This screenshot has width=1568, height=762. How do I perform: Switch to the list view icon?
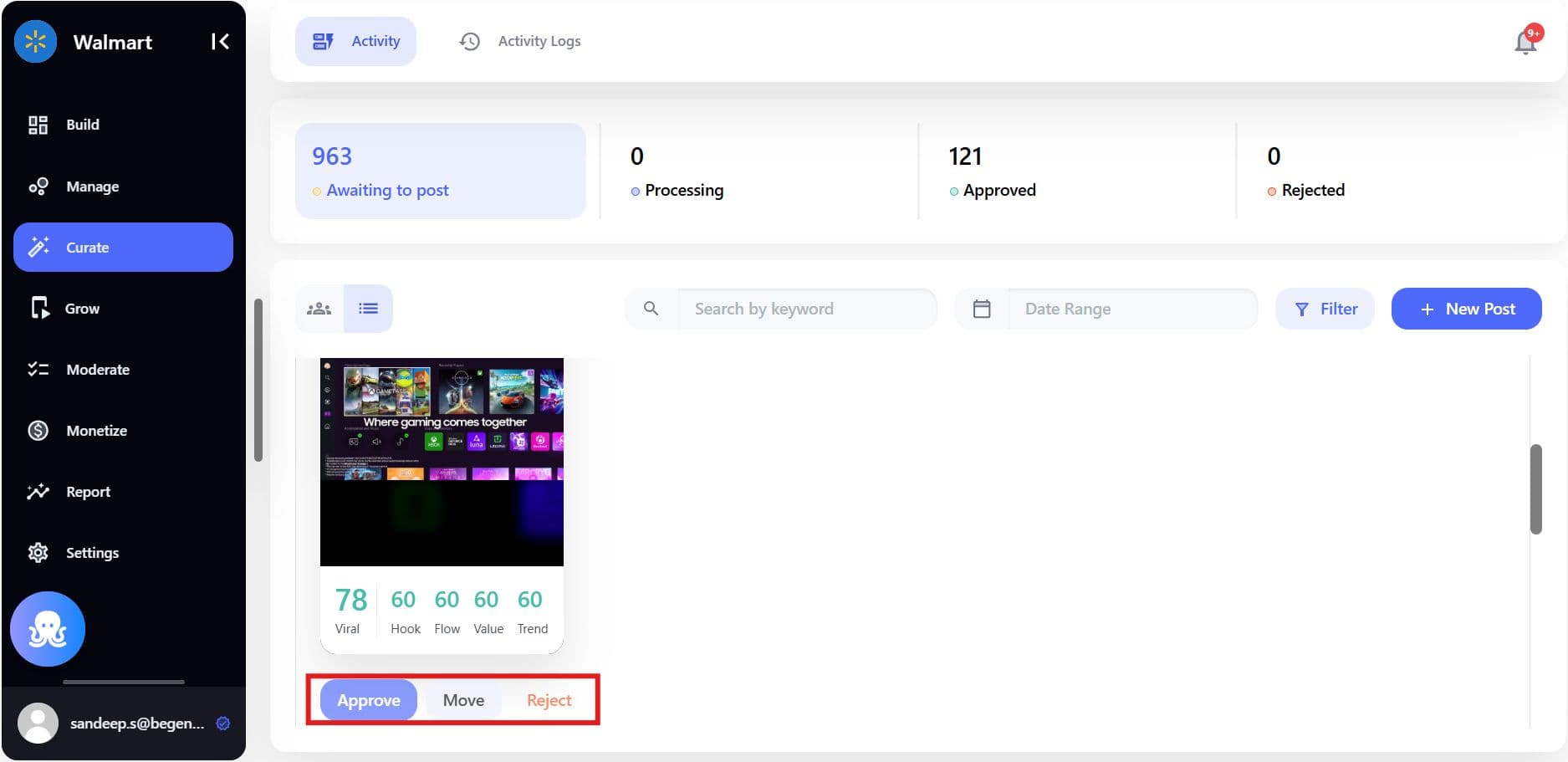368,309
